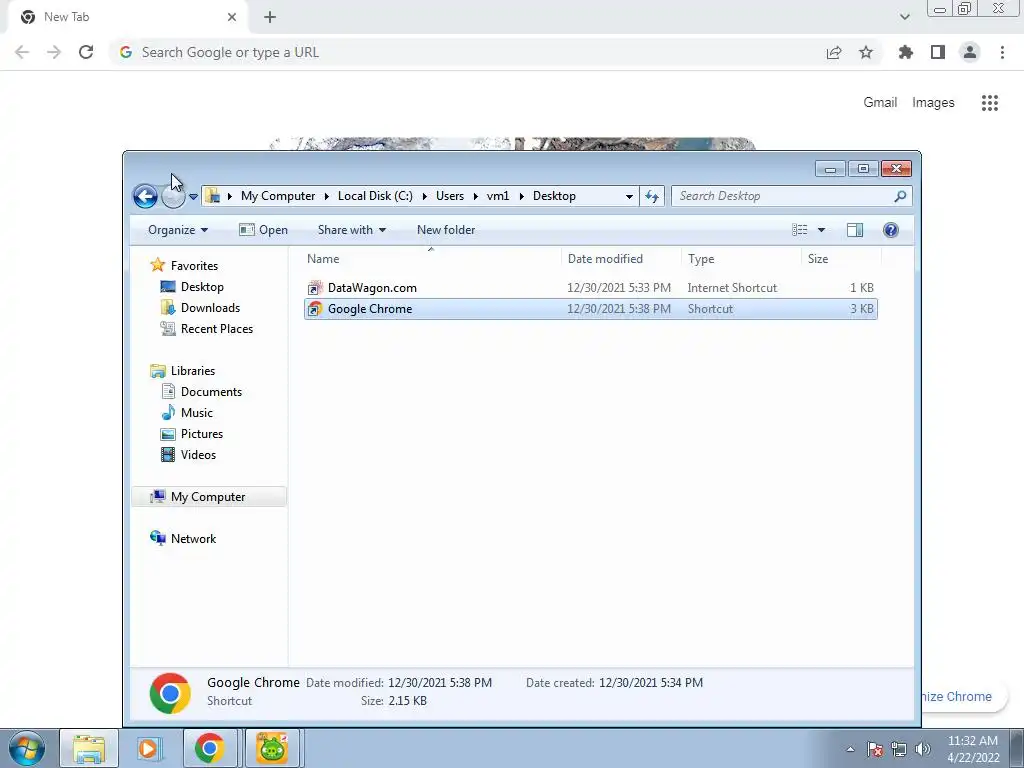The height and width of the screenshot is (768, 1024).
Task: Open Downloads folder in sidebar
Action: click(x=210, y=308)
